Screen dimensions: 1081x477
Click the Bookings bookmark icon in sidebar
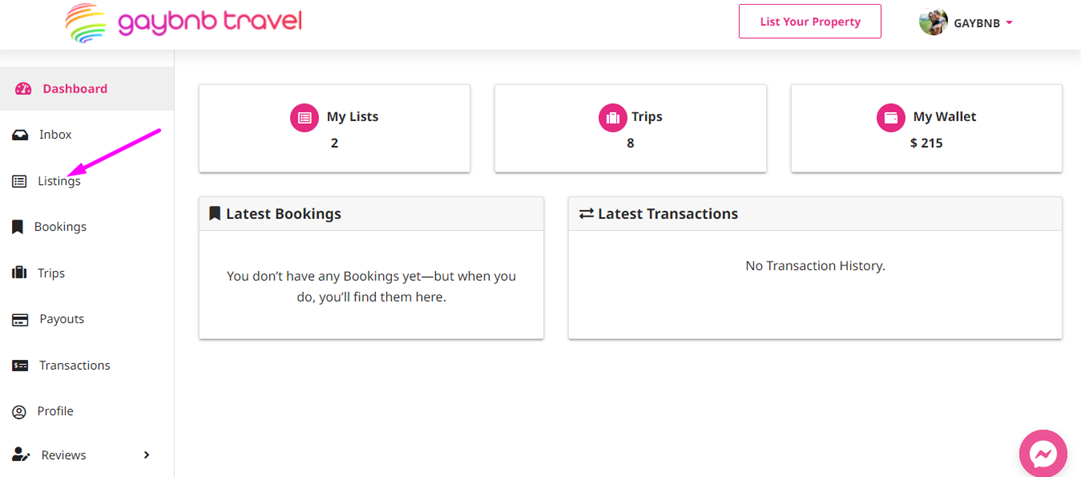(18, 227)
